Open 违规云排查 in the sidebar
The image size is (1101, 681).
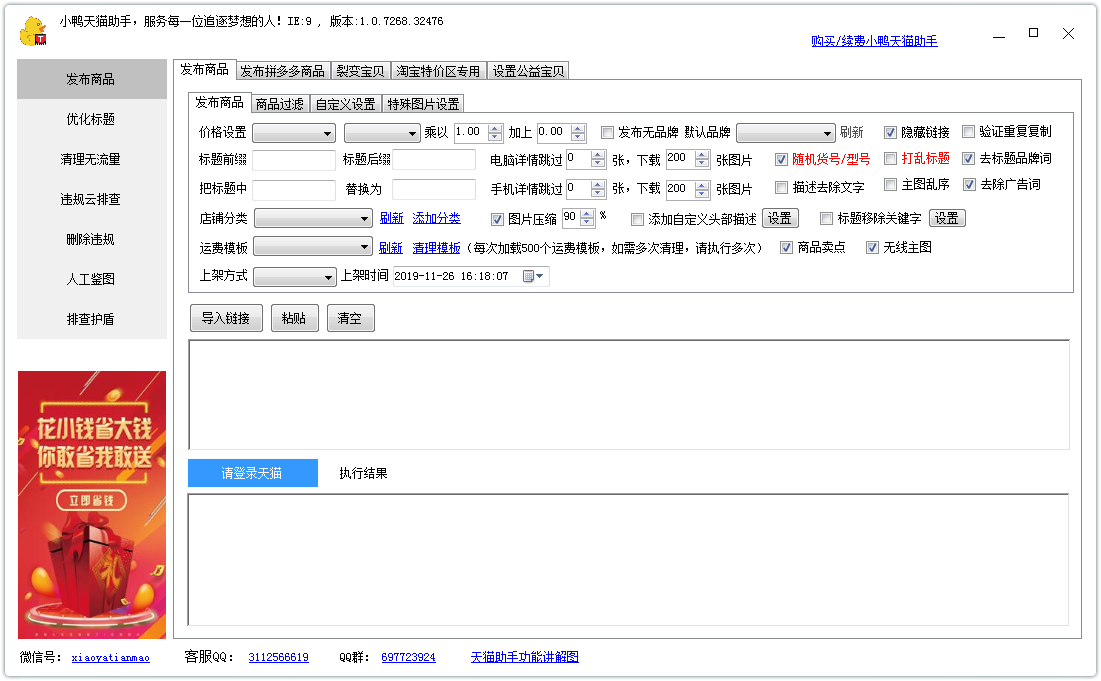[x=92, y=199]
